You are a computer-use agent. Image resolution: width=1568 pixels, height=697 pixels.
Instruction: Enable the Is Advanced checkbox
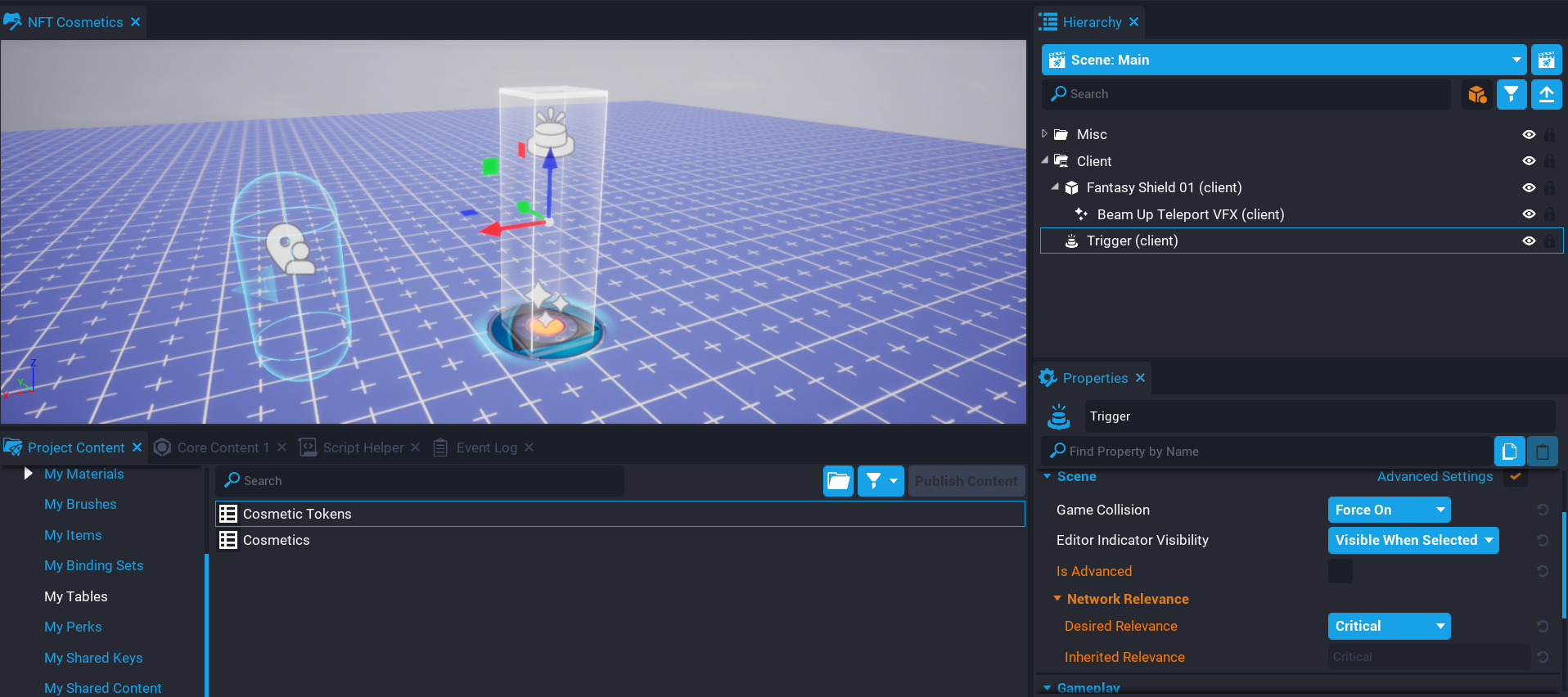point(1340,571)
